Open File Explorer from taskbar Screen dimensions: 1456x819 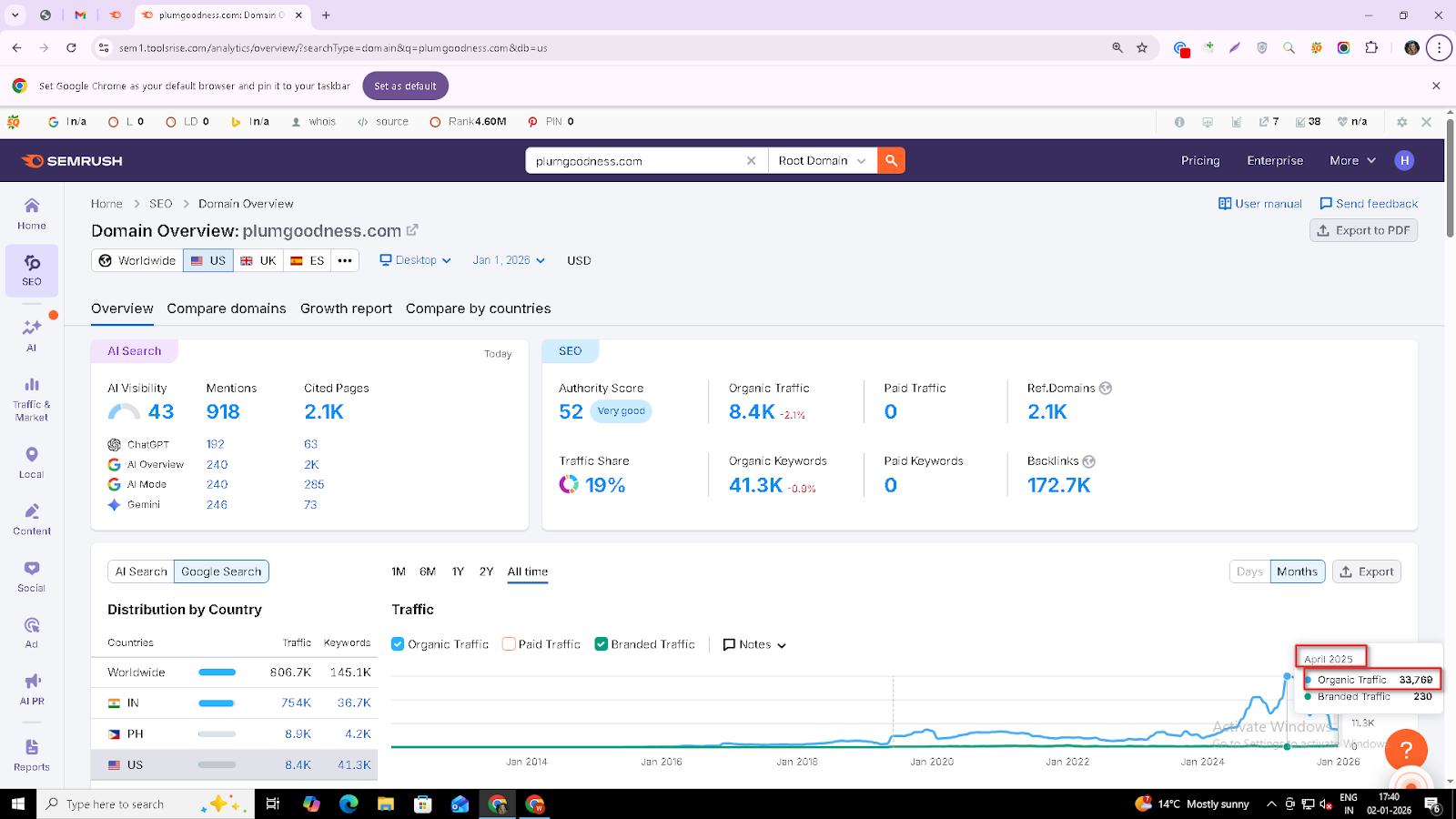pyautogui.click(x=386, y=804)
